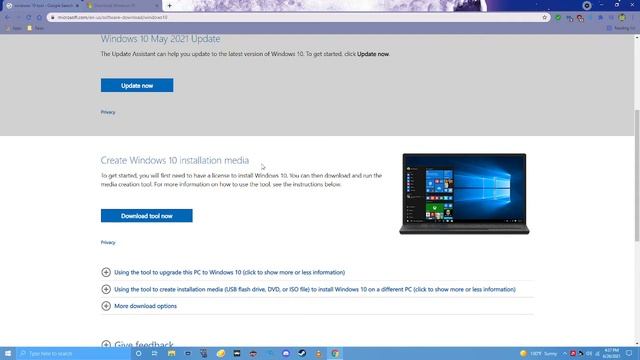Click the page's vertical scrollbar thumb
Screen dimensions: 640x360
click(x=637, y=176)
